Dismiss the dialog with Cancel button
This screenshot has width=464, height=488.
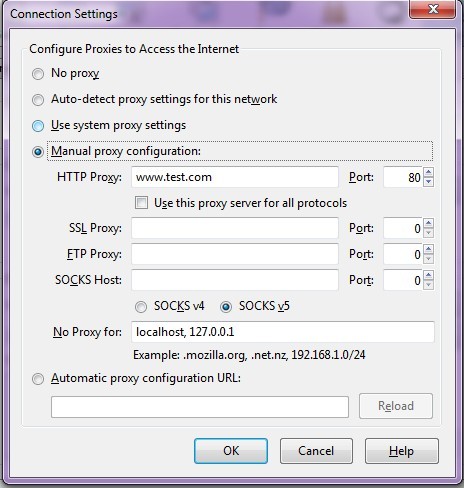coord(316,451)
